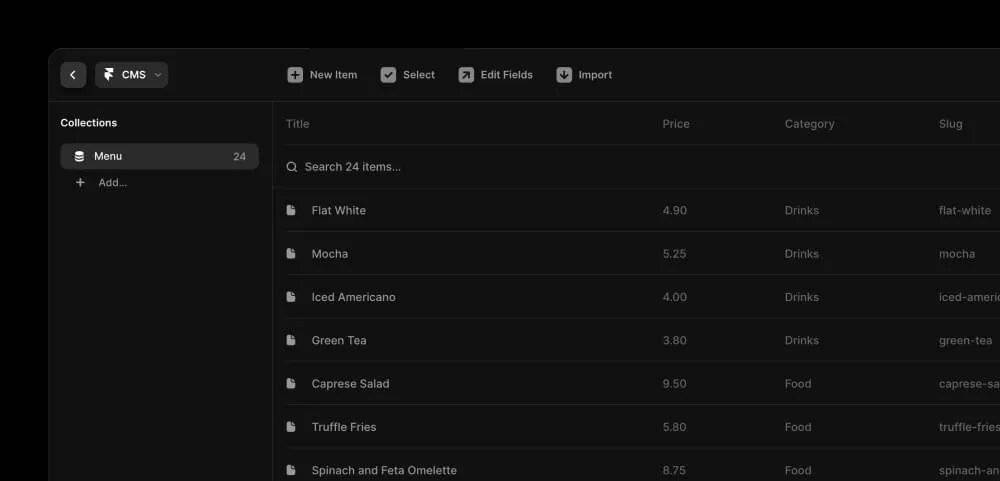
Task: Add a new collection with plus icon
Action: click(x=80, y=182)
